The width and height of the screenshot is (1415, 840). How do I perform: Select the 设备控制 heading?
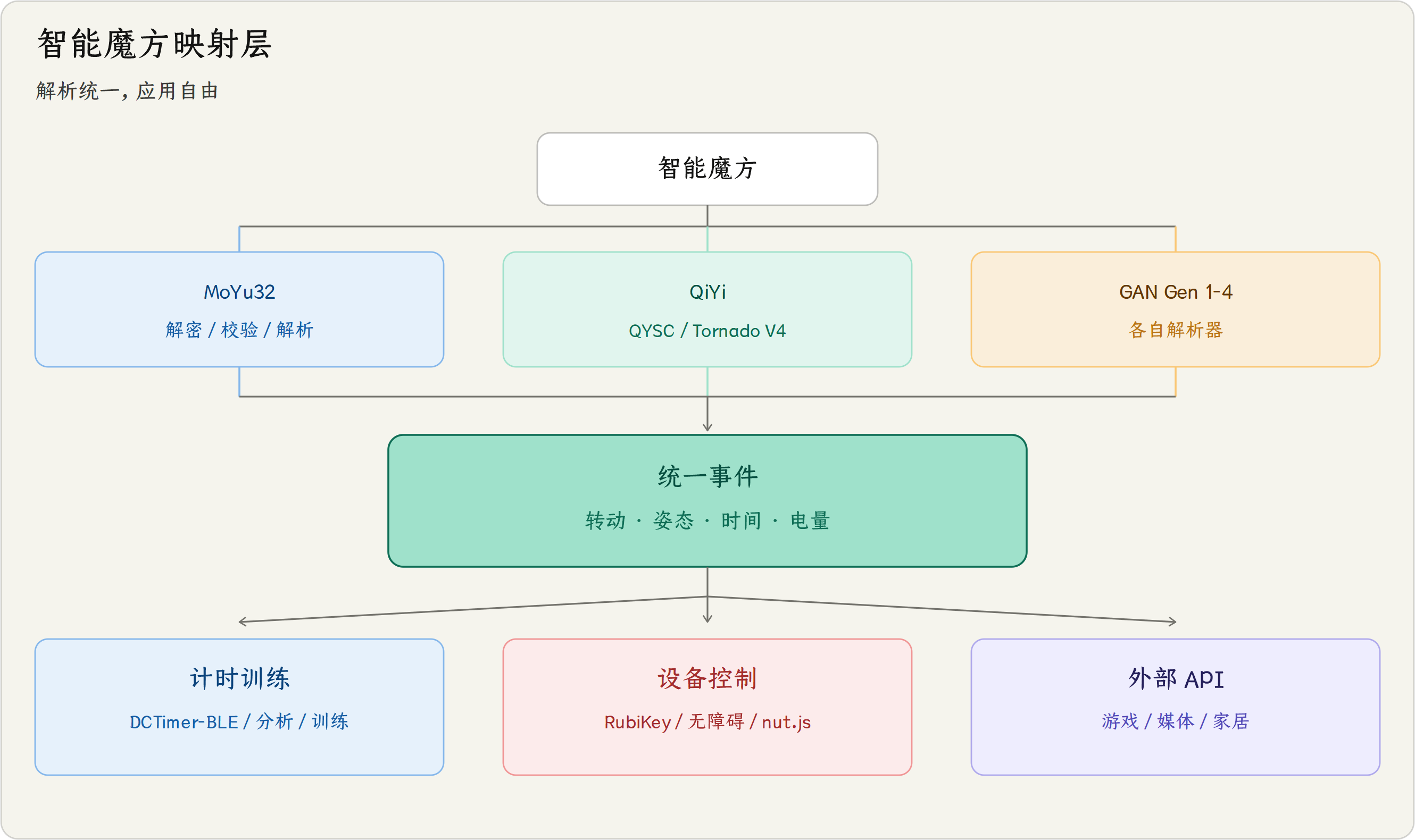(x=707, y=678)
